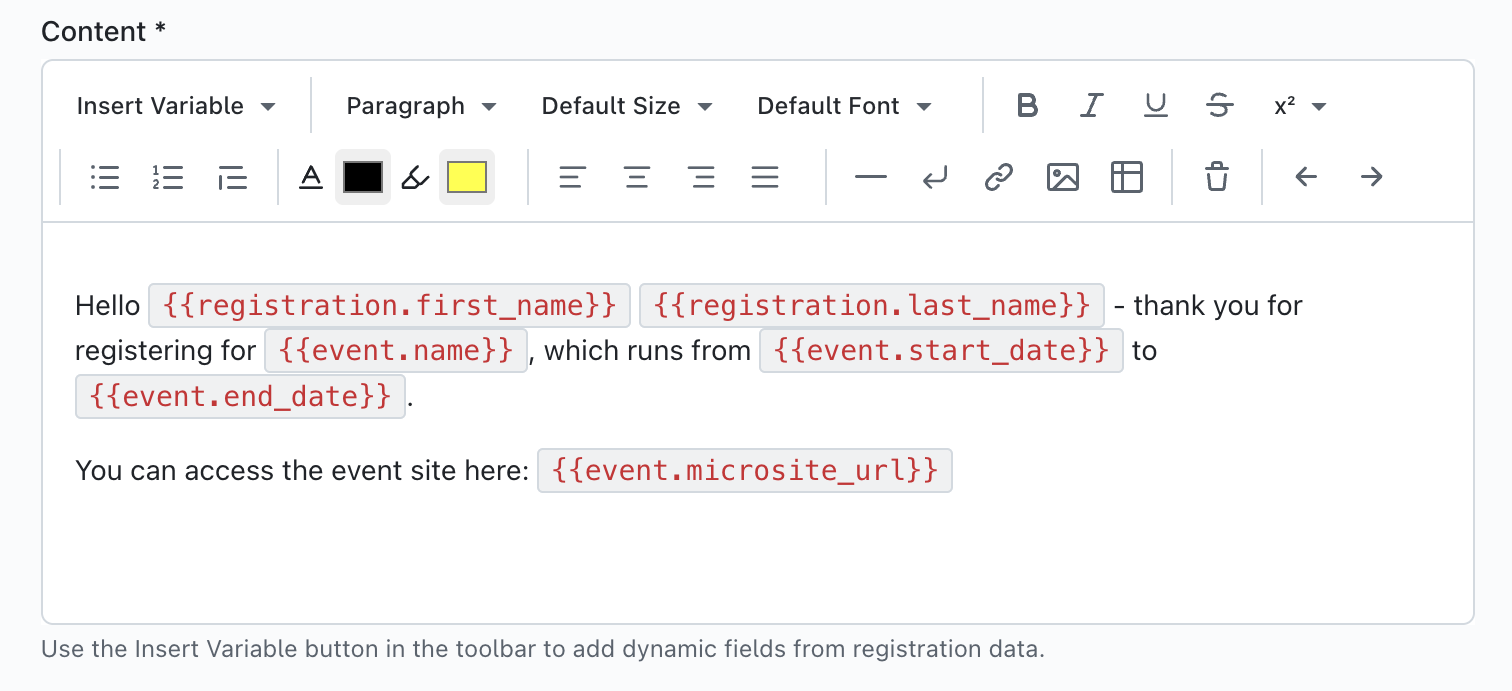Viewport: 1512px width, 691px height.
Task: Open the black text color swatch
Action: point(362,177)
